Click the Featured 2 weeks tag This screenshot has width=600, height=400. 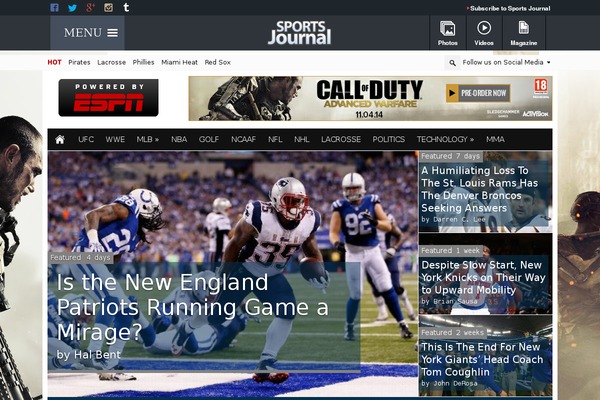[453, 333]
